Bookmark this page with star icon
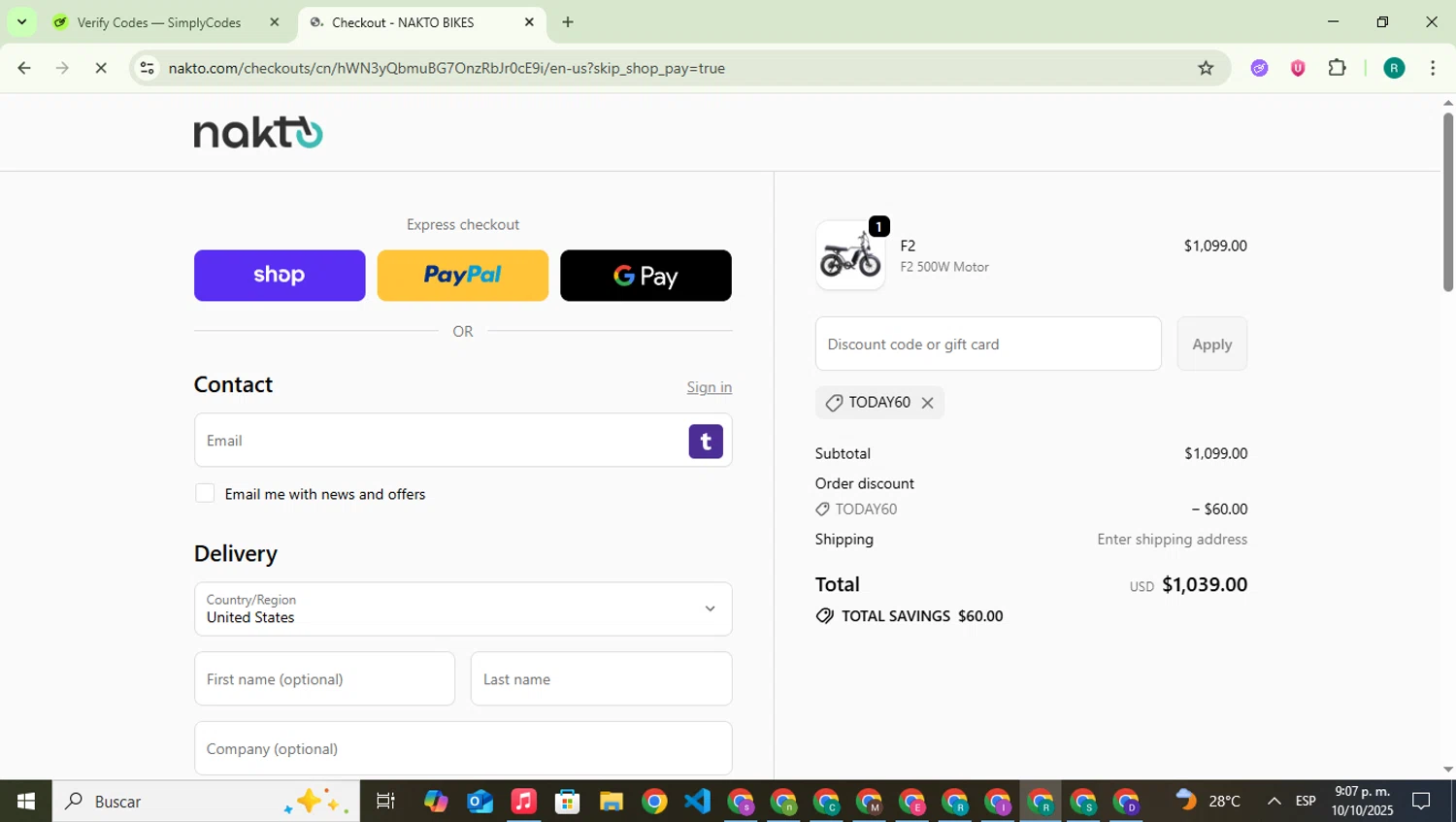 click(x=1206, y=68)
